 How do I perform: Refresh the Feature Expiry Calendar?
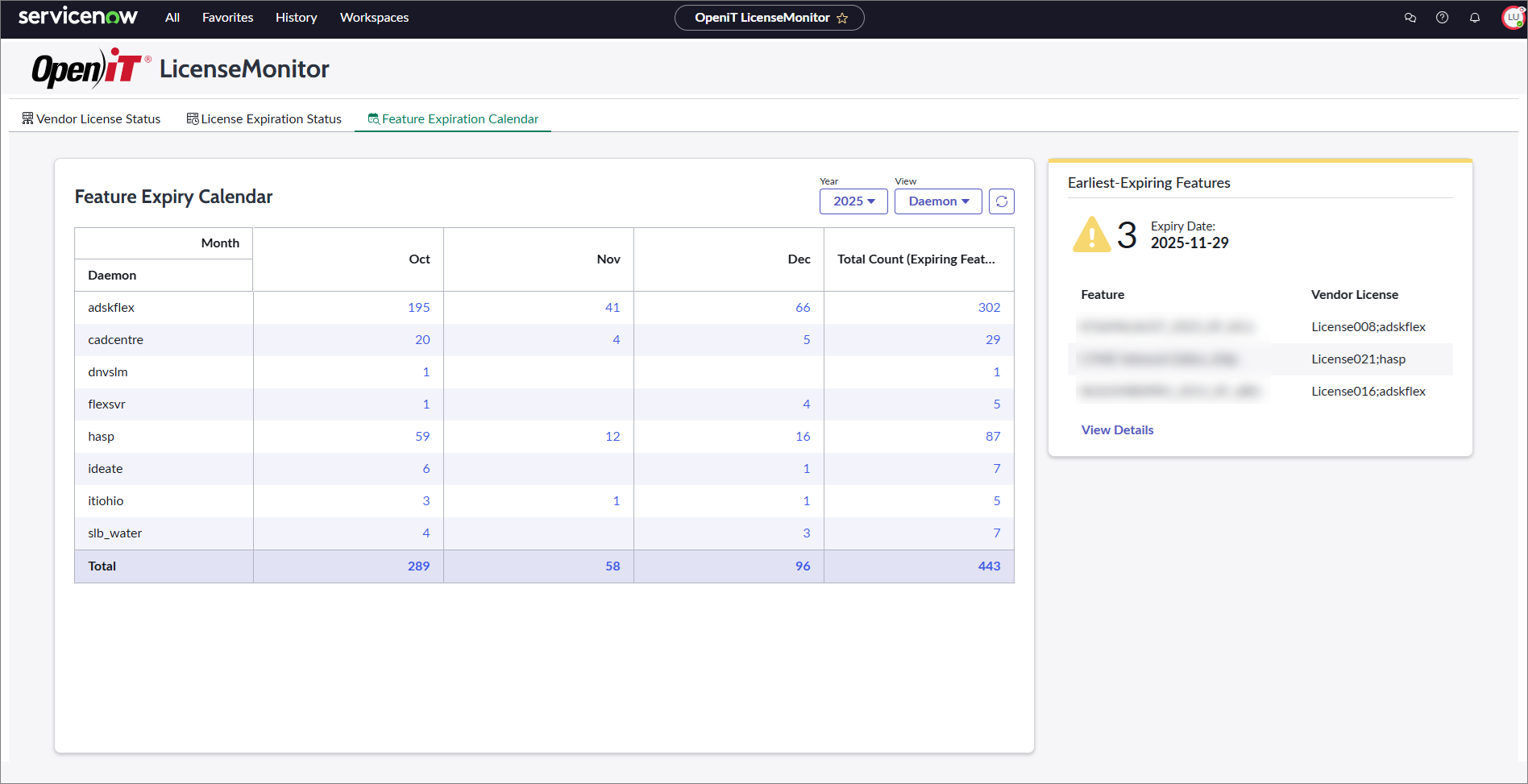[x=1002, y=201]
